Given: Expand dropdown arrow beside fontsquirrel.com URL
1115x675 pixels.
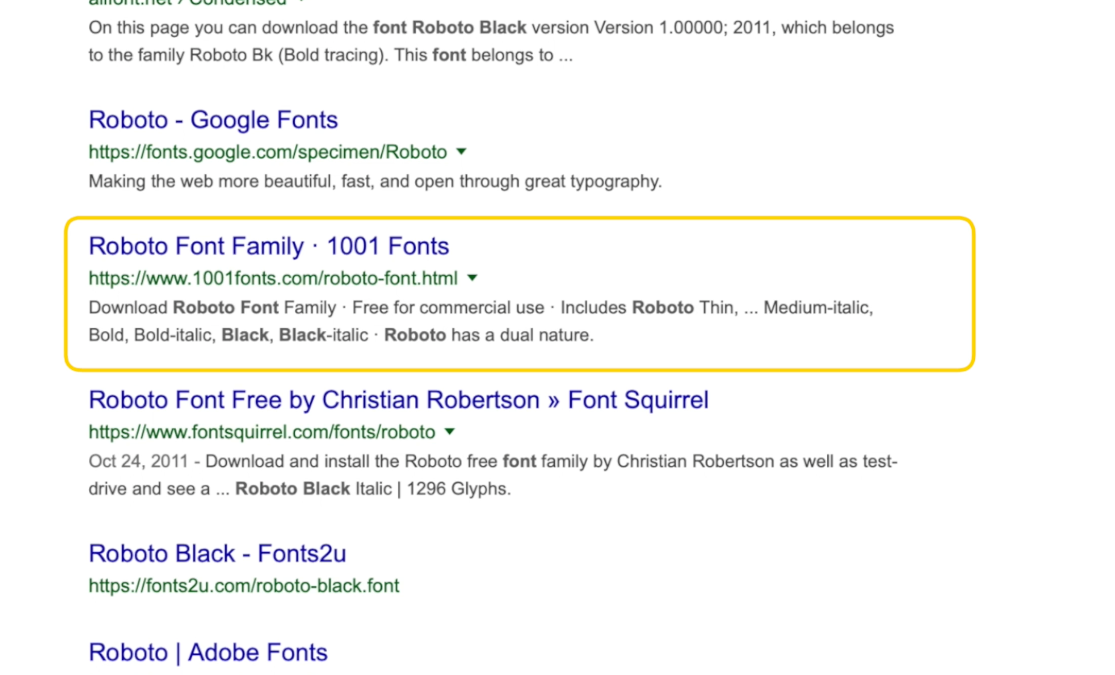Looking at the screenshot, I should coord(449,432).
